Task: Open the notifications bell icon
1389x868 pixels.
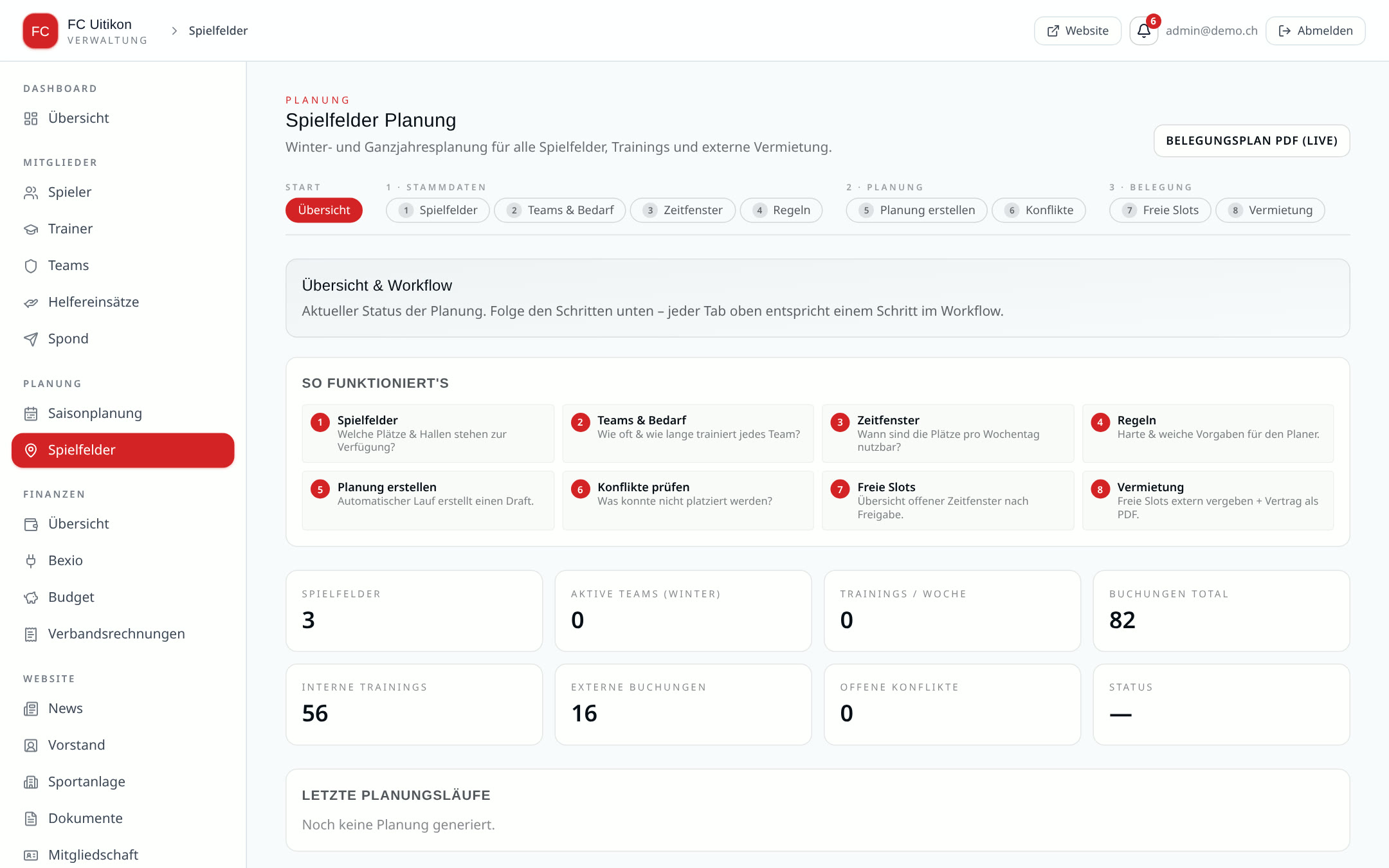Action: pos(1143,31)
